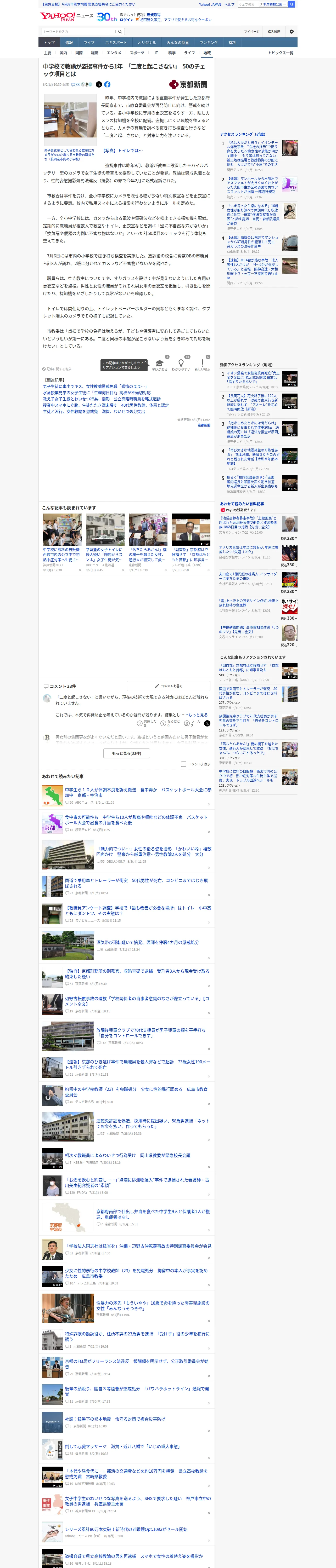Click the もっと見る(33件) button
The image size is (336, 1568).
pos(126,754)
